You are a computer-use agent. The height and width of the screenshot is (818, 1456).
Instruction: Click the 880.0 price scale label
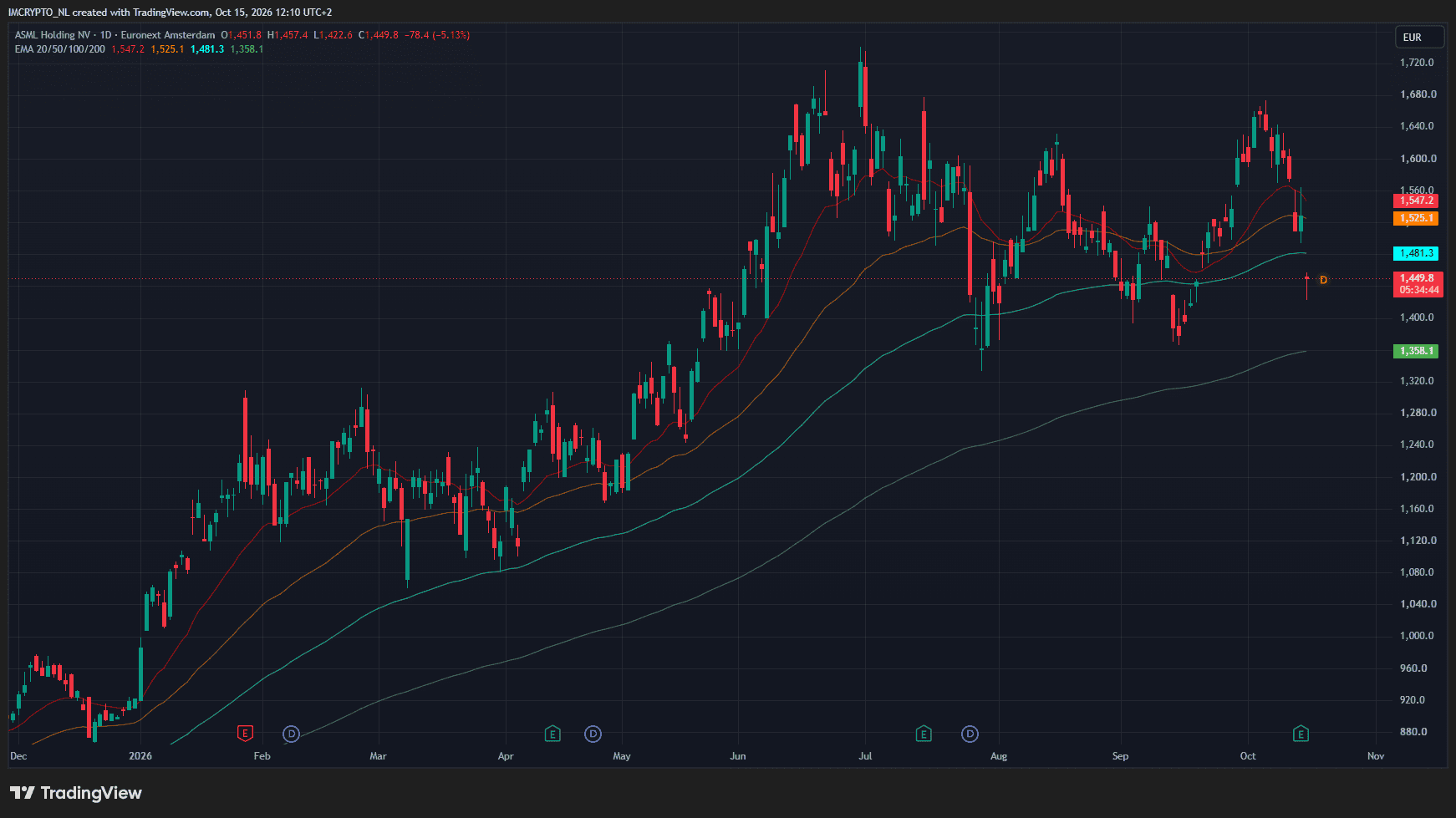click(x=1413, y=732)
